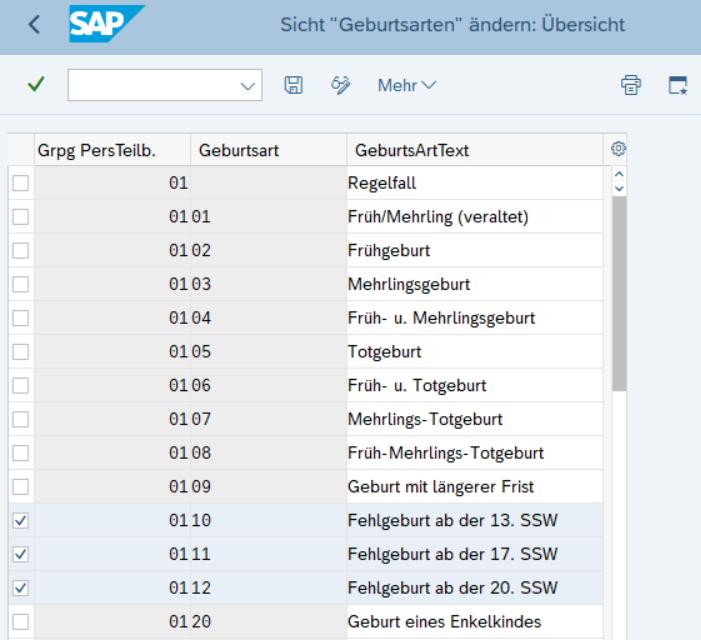The image size is (701, 640).
Task: Expand the command field dropdown arrow
Action: click(x=247, y=85)
